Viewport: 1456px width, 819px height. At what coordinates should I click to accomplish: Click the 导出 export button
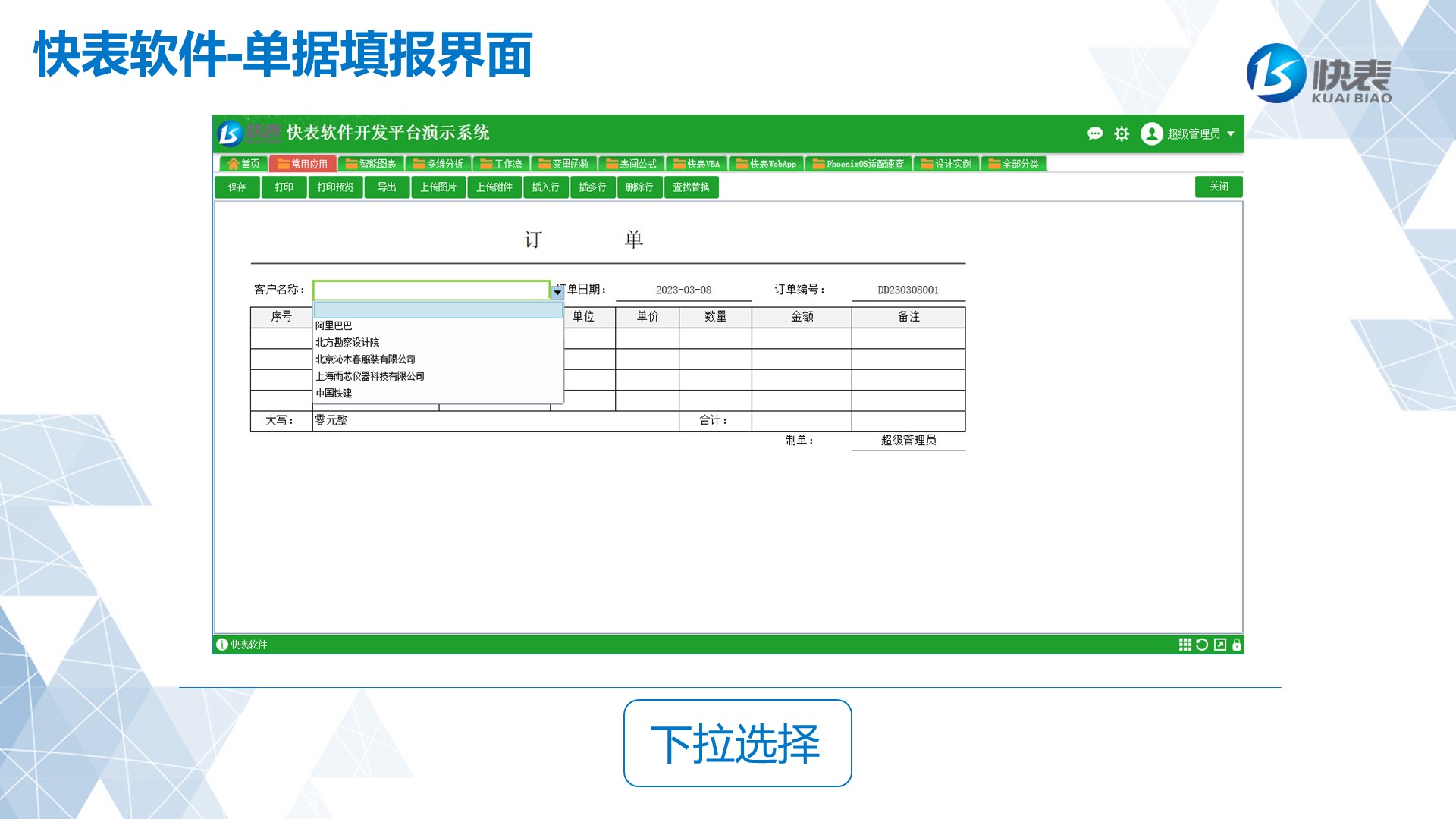388,187
